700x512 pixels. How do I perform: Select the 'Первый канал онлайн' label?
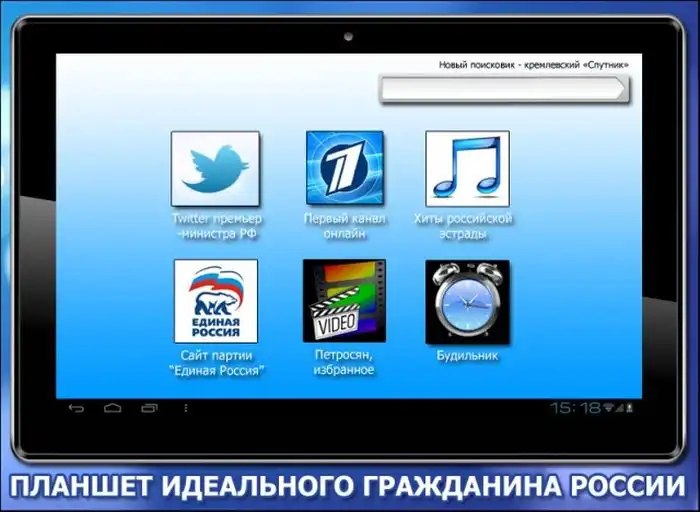click(x=343, y=226)
